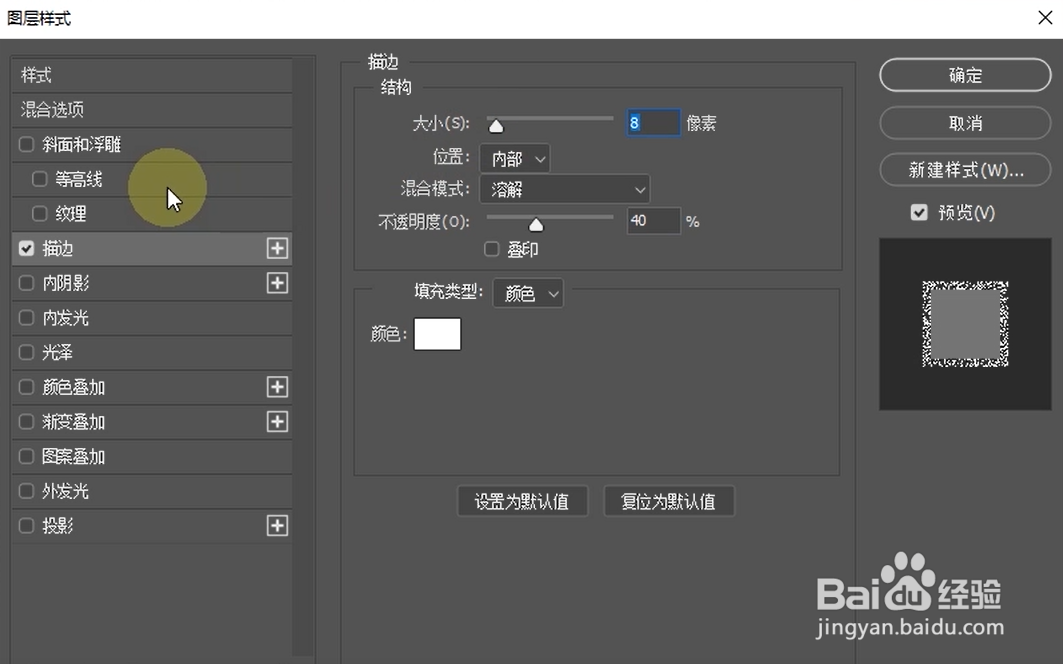
Task: Open the 斜面和浮雕 settings row
Action: pos(153,144)
